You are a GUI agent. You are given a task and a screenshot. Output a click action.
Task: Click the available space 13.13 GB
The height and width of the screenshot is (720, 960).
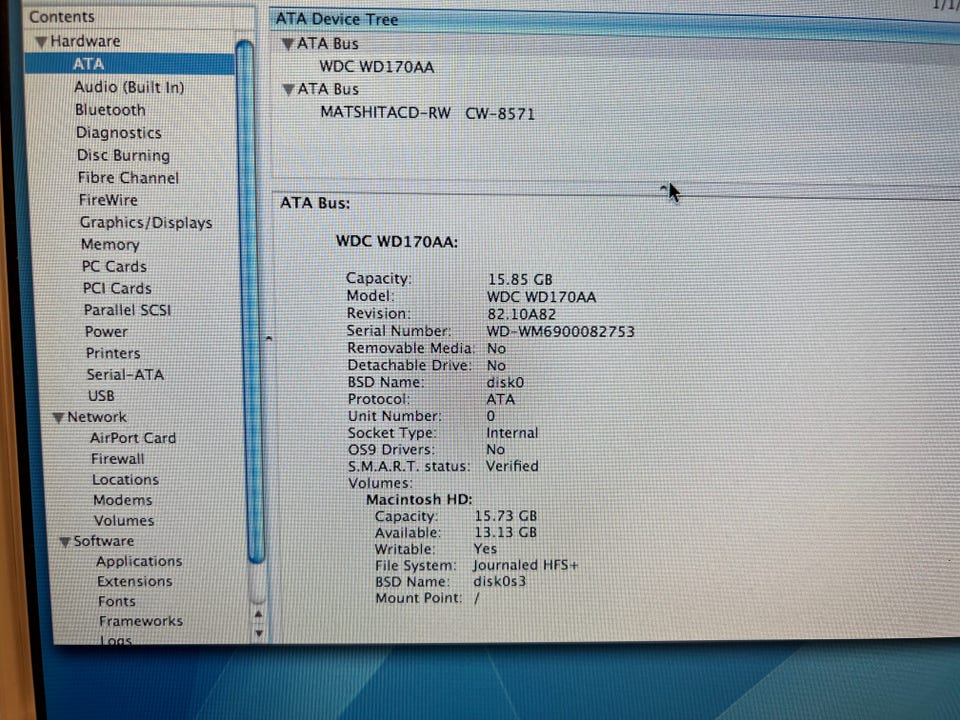coord(505,532)
